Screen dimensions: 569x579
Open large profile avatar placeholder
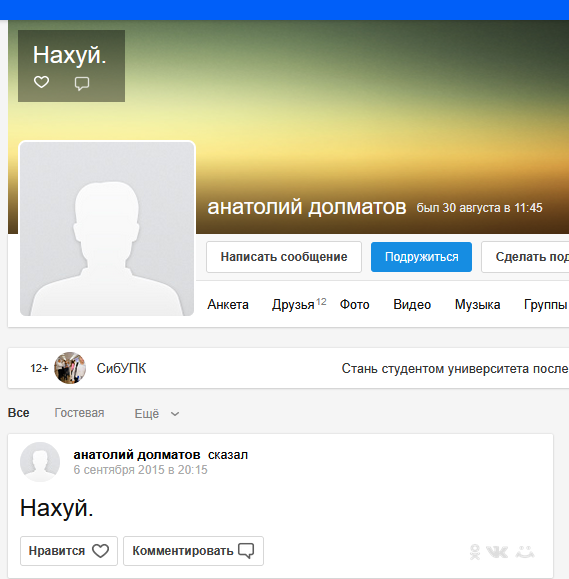(x=107, y=229)
